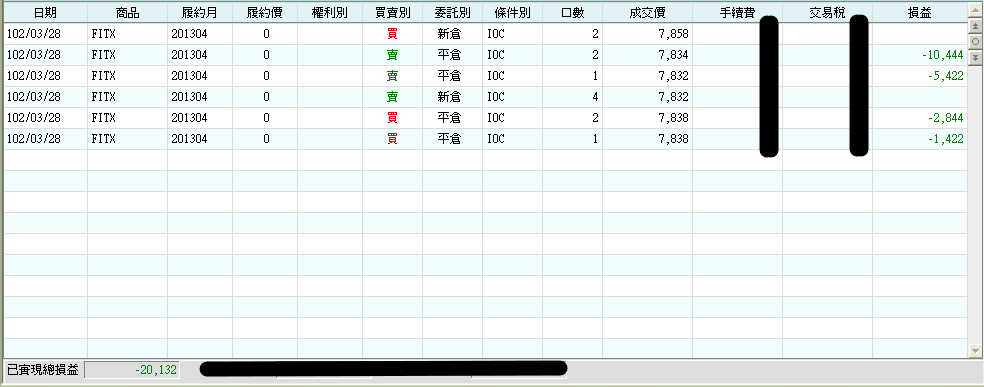Click the 履約價 column header
The width and height of the screenshot is (984, 387).
(x=265, y=13)
